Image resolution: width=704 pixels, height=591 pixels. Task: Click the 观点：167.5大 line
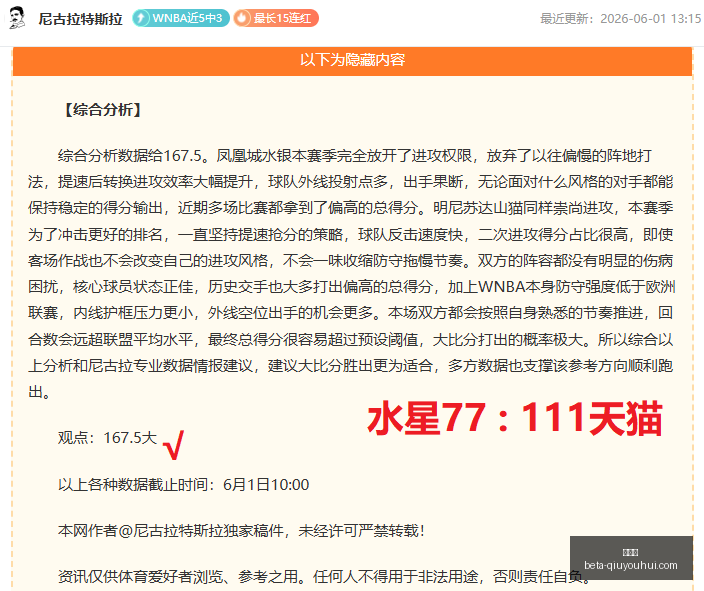tap(107, 438)
